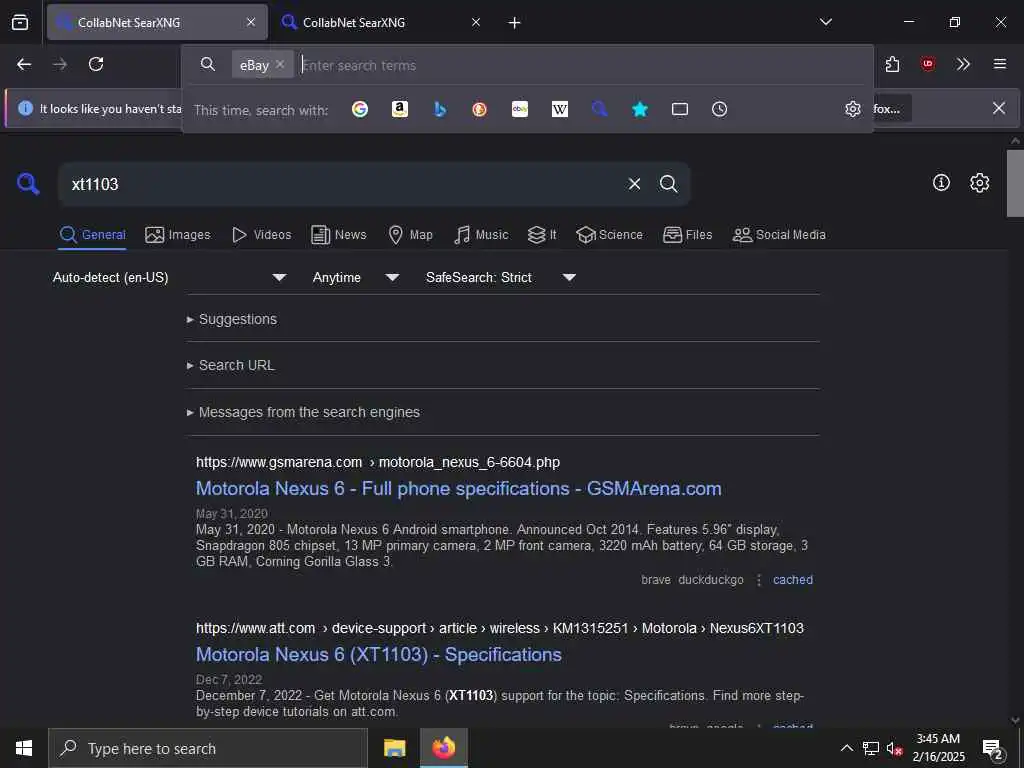The image size is (1024, 768).
Task: Search open tabs icon
Action: 680,109
